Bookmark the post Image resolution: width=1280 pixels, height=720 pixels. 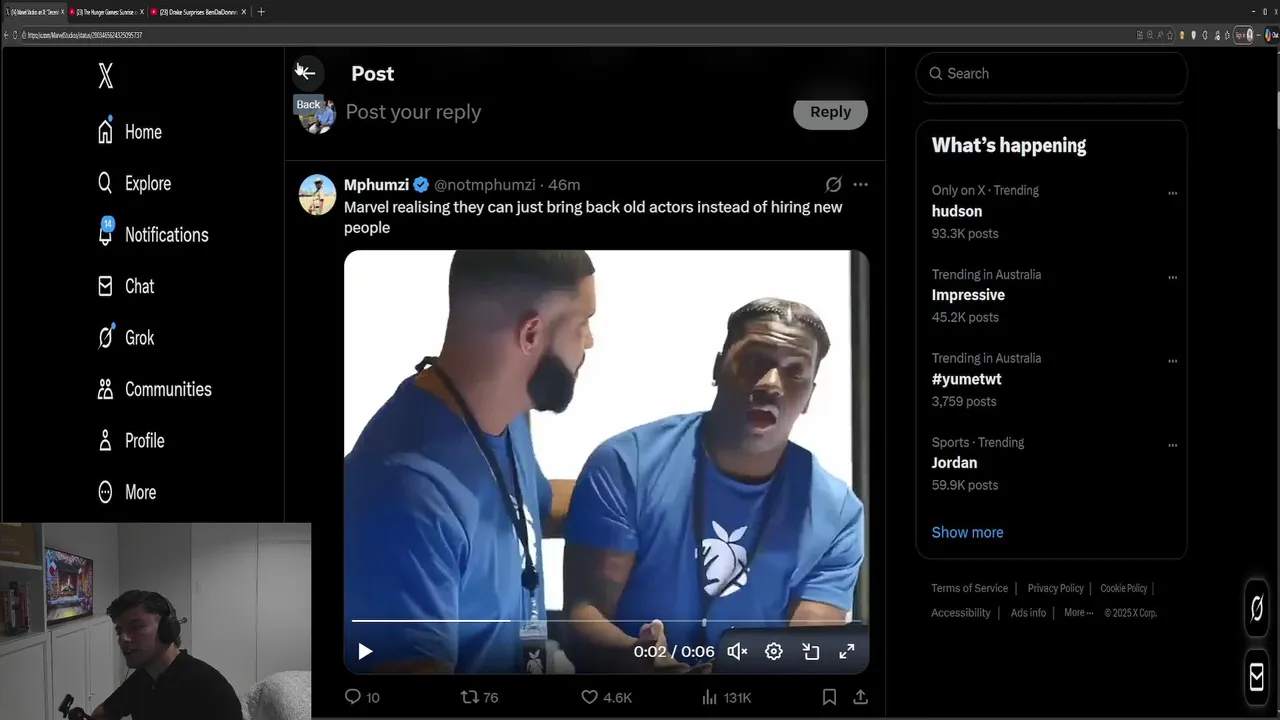(x=829, y=697)
